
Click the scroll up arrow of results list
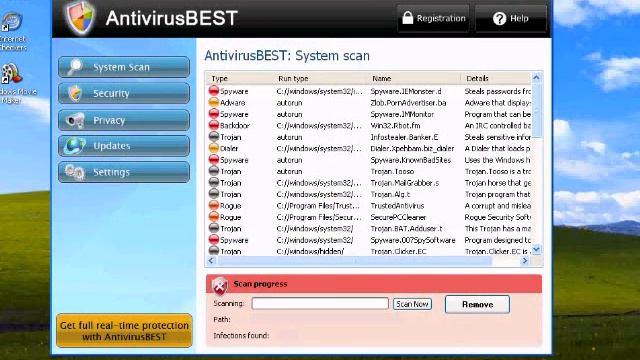536,78
